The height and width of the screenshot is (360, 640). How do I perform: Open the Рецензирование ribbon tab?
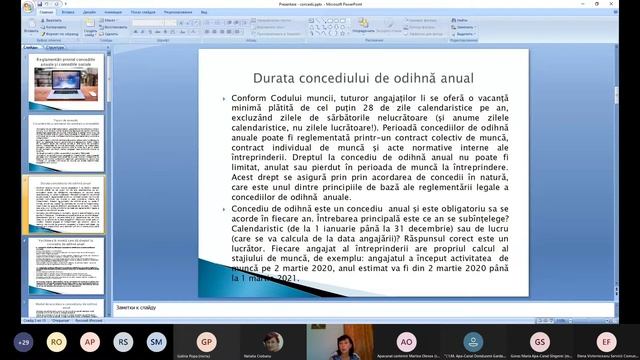pyautogui.click(x=178, y=12)
